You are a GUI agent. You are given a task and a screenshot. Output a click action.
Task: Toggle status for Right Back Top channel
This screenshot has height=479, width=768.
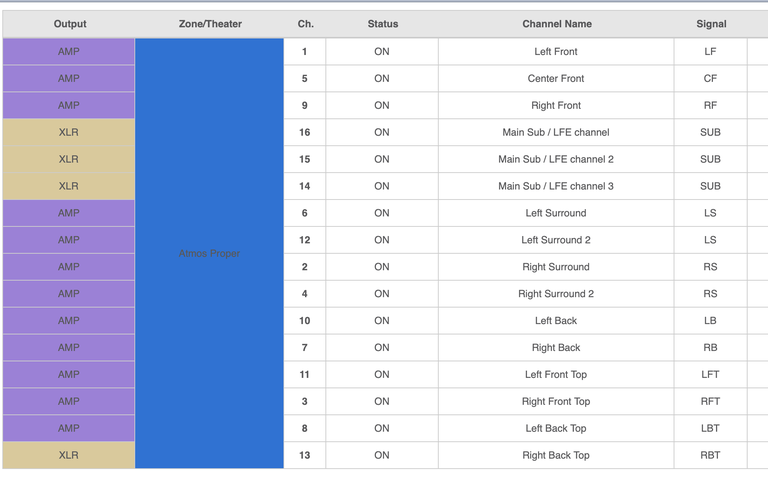[x=381, y=456]
